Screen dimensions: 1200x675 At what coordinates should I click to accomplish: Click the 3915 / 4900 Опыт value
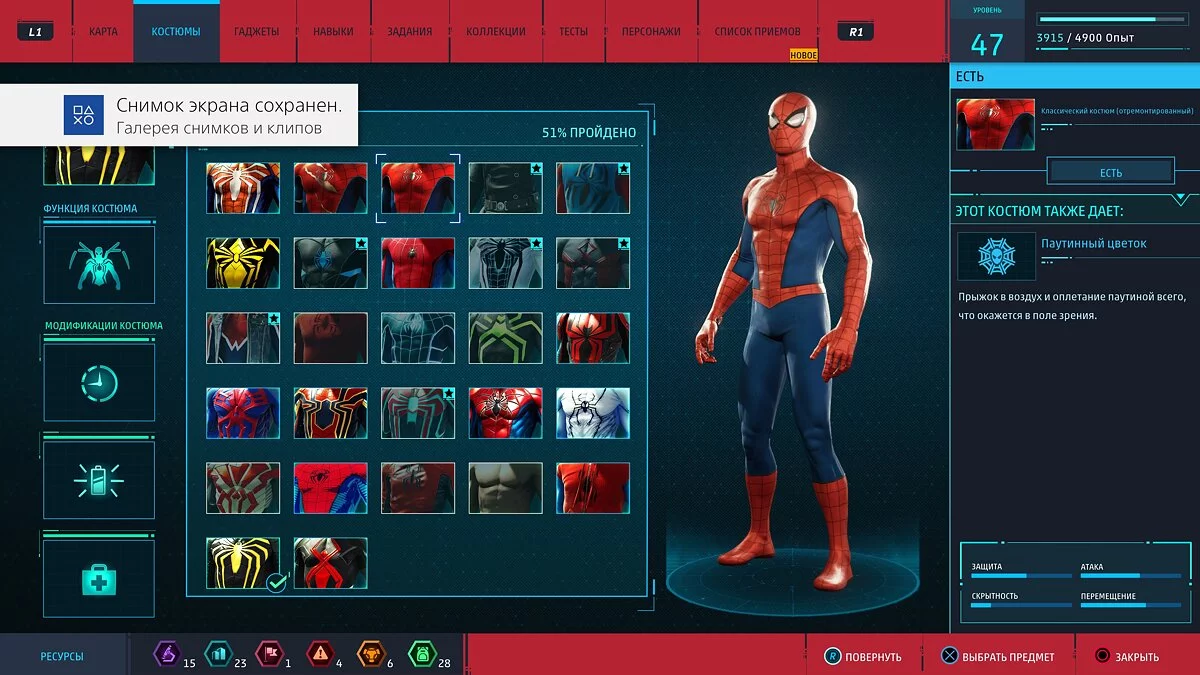click(1085, 38)
